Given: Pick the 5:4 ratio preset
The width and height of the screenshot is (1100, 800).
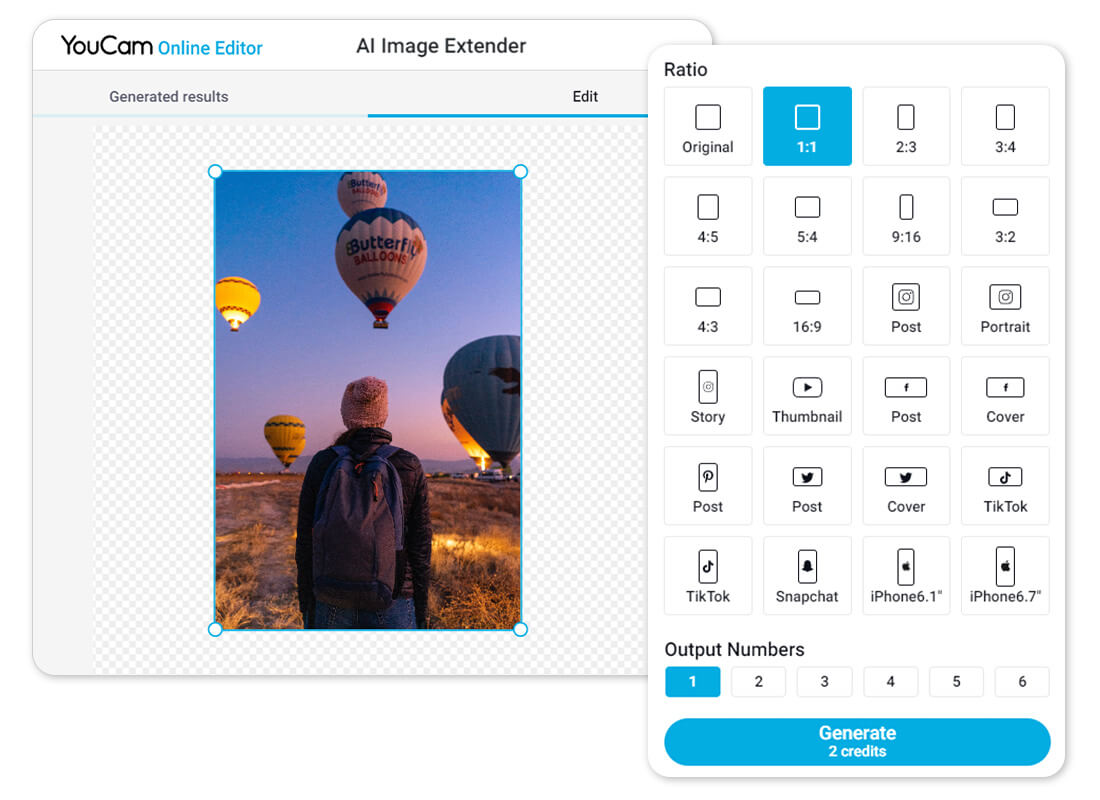Looking at the screenshot, I should click(x=807, y=216).
